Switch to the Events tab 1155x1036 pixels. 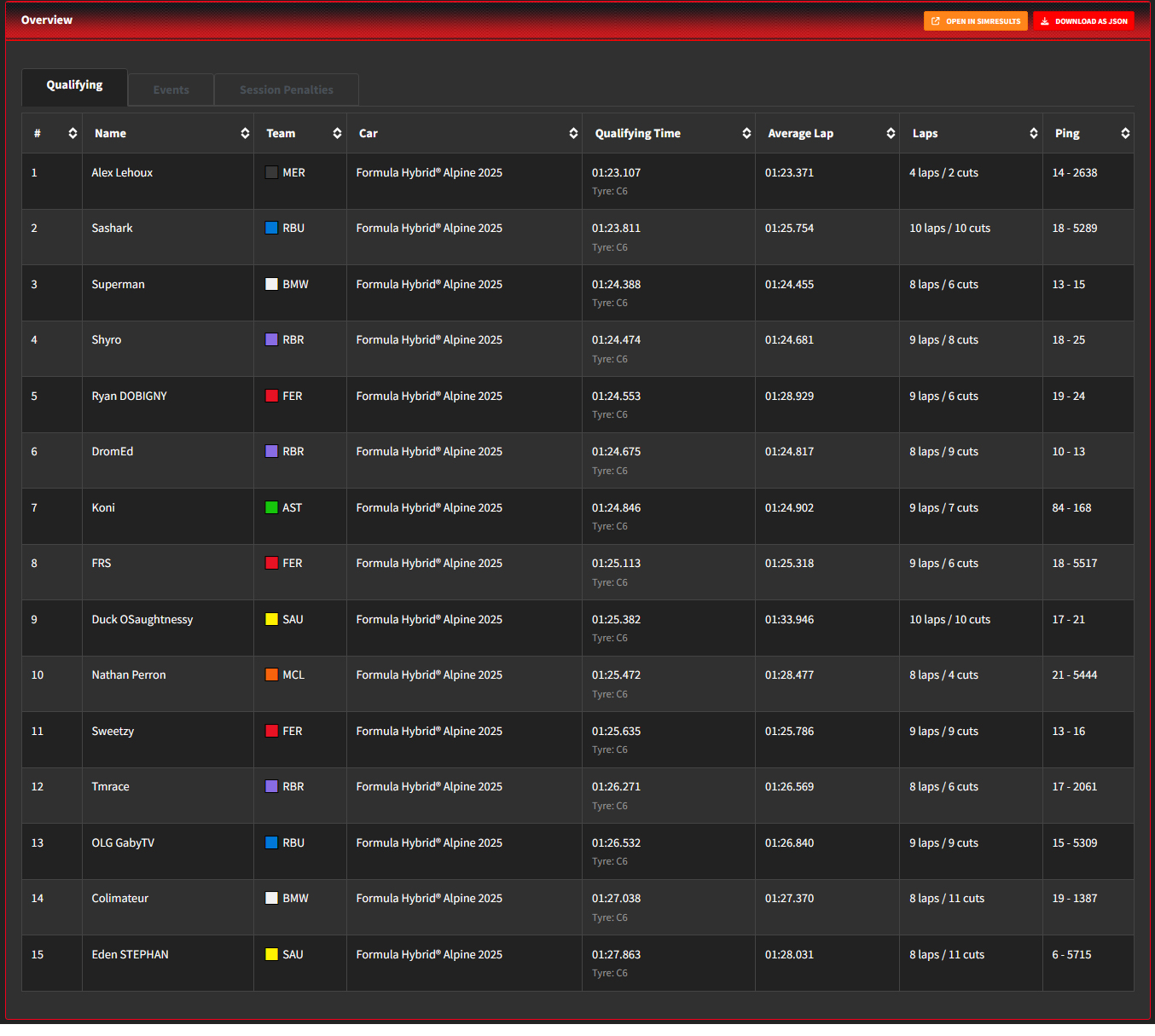[x=171, y=90]
